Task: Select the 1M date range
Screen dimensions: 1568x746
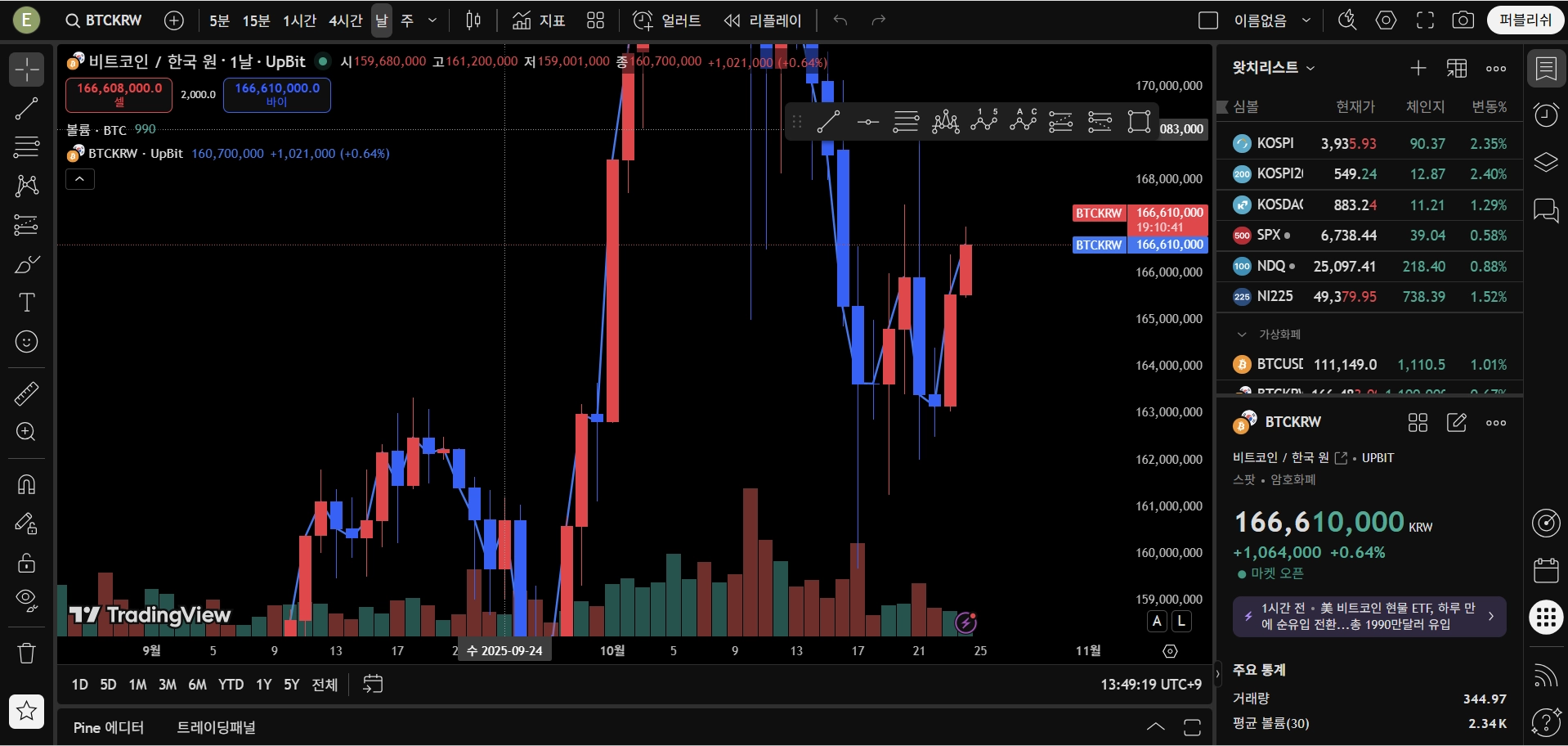Action: point(137,685)
